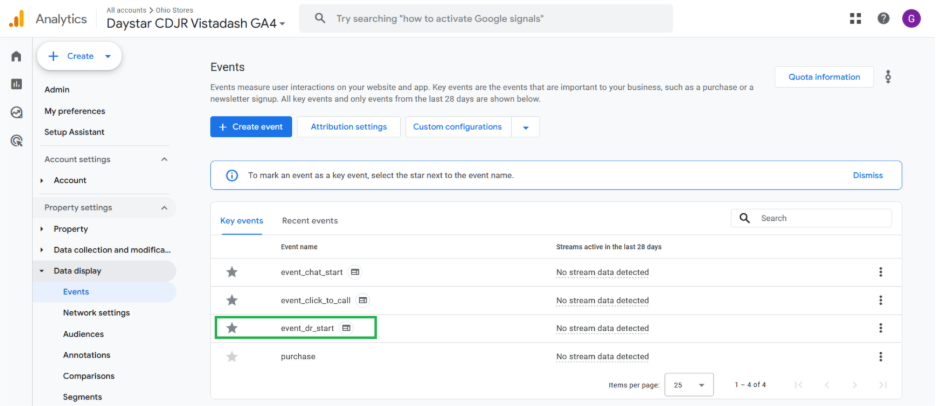Collapse the Property settings section
This screenshot has height=406, width=936.
coord(164,208)
